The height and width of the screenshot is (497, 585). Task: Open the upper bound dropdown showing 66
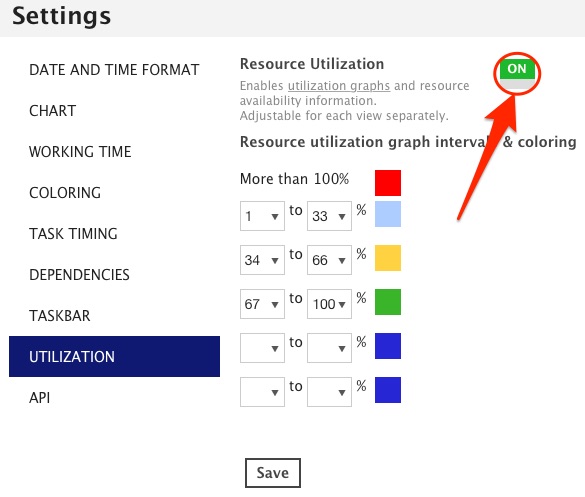coord(329,260)
